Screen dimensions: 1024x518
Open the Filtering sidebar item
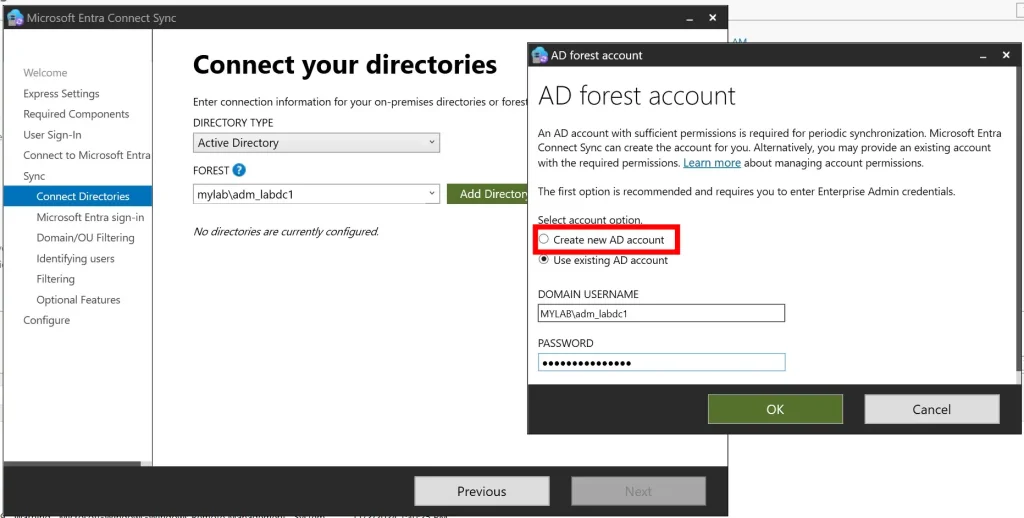click(x=56, y=279)
